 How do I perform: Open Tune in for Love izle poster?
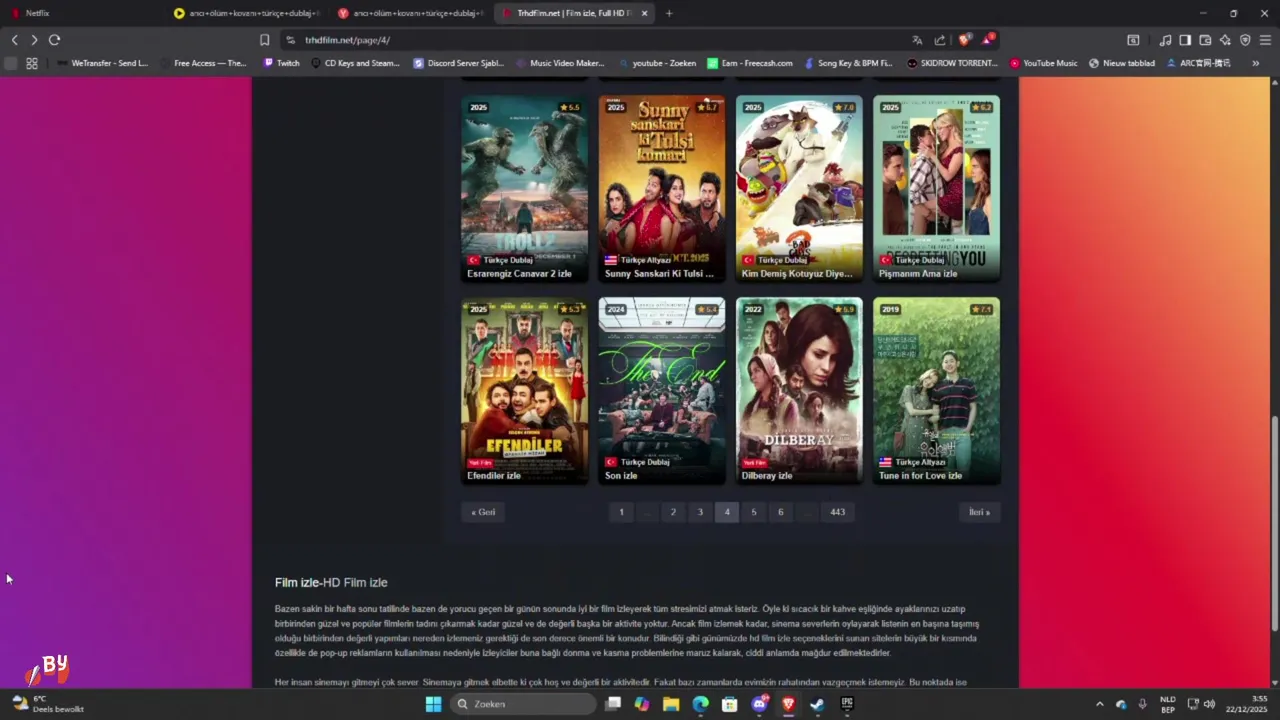pos(936,391)
